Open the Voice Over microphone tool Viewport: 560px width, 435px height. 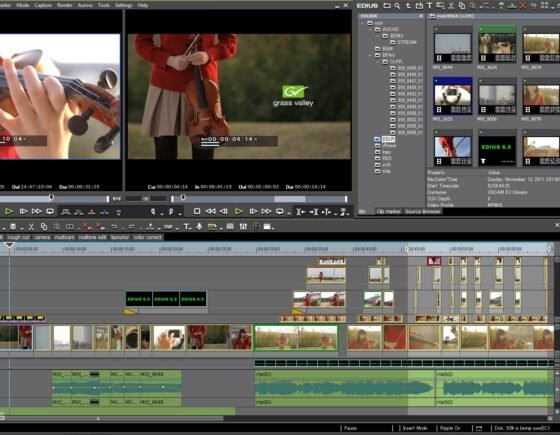199,226
